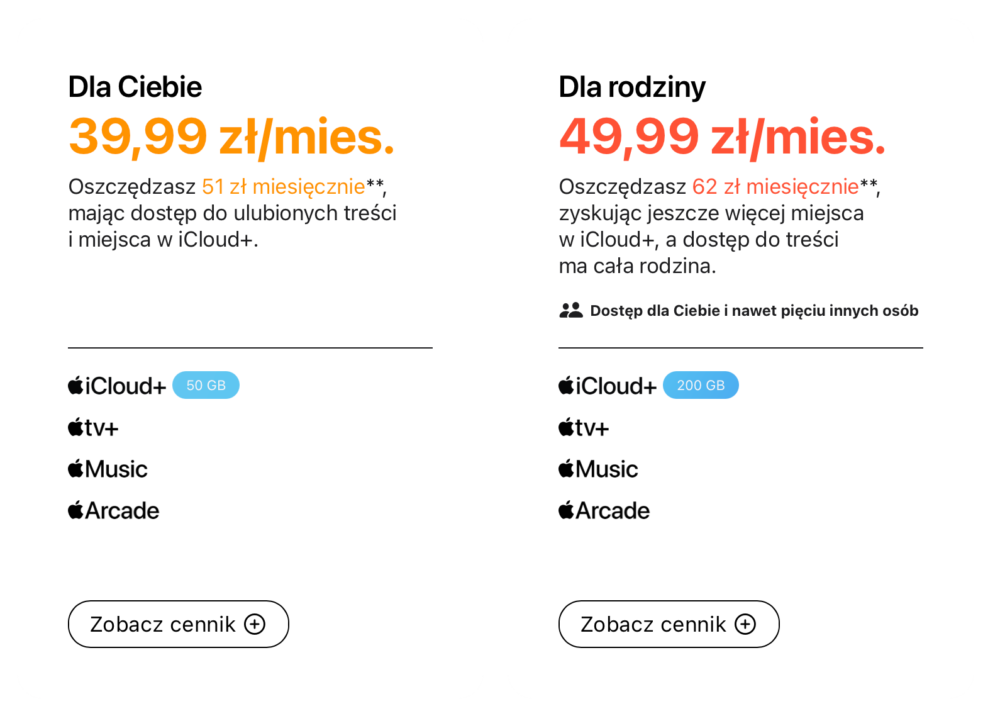Click Apple Music logo in Dla Ciebie plan
Viewport: 1000px width, 721px height.
click(108, 469)
